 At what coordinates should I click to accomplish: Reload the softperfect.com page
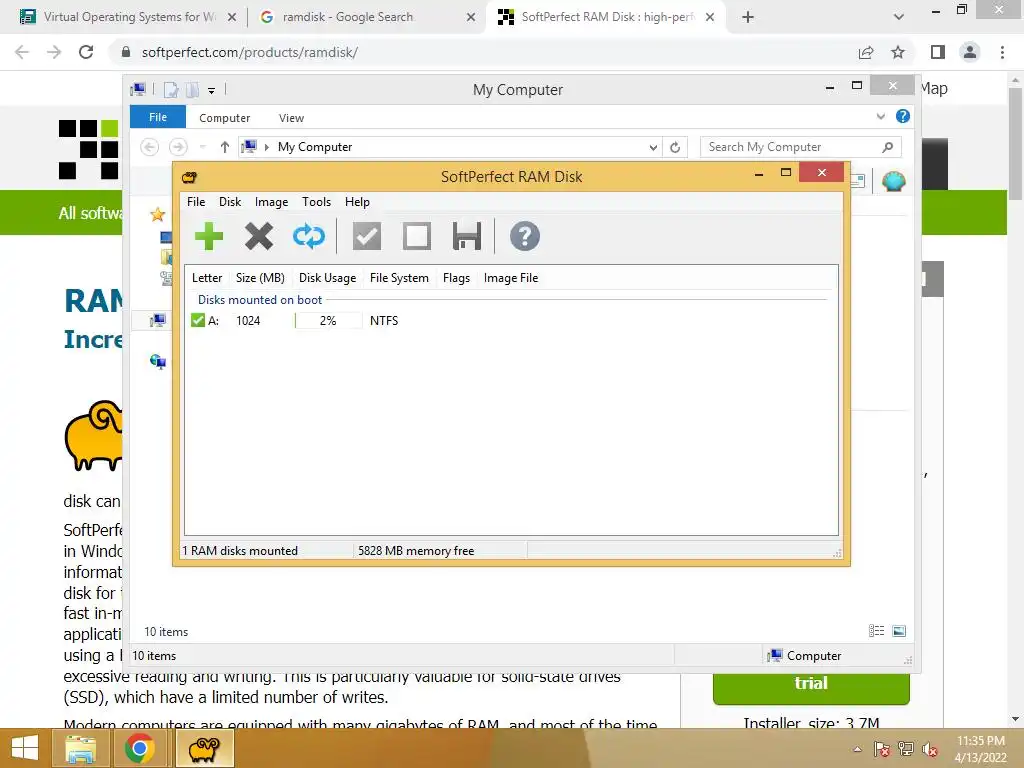click(86, 52)
